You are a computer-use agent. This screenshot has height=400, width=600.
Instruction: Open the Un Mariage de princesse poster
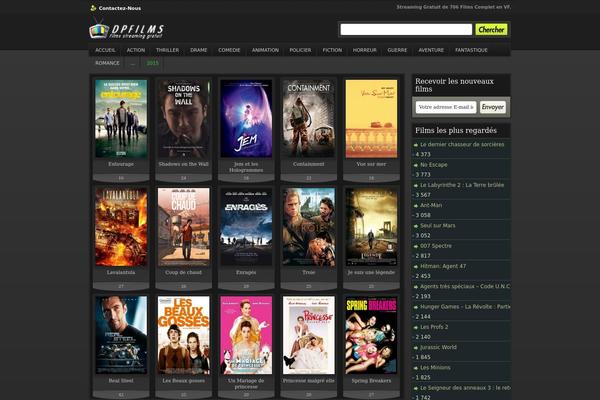tap(246, 335)
